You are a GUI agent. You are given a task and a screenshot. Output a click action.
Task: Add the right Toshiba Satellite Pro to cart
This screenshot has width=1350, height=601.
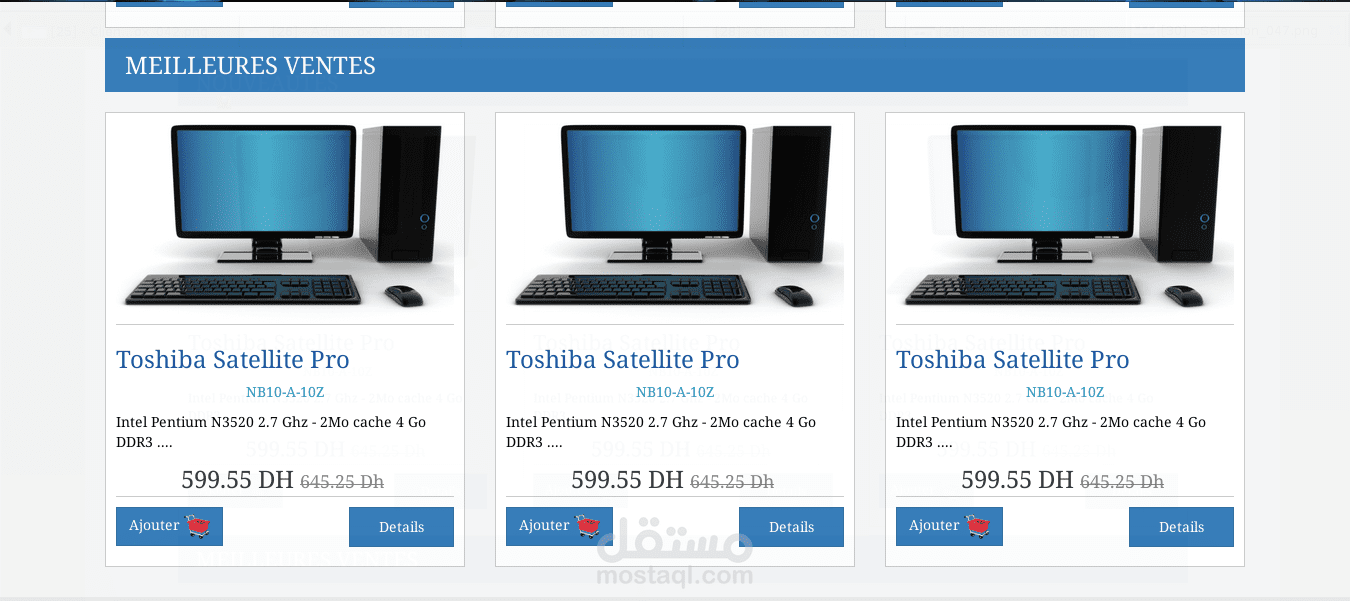coord(949,526)
